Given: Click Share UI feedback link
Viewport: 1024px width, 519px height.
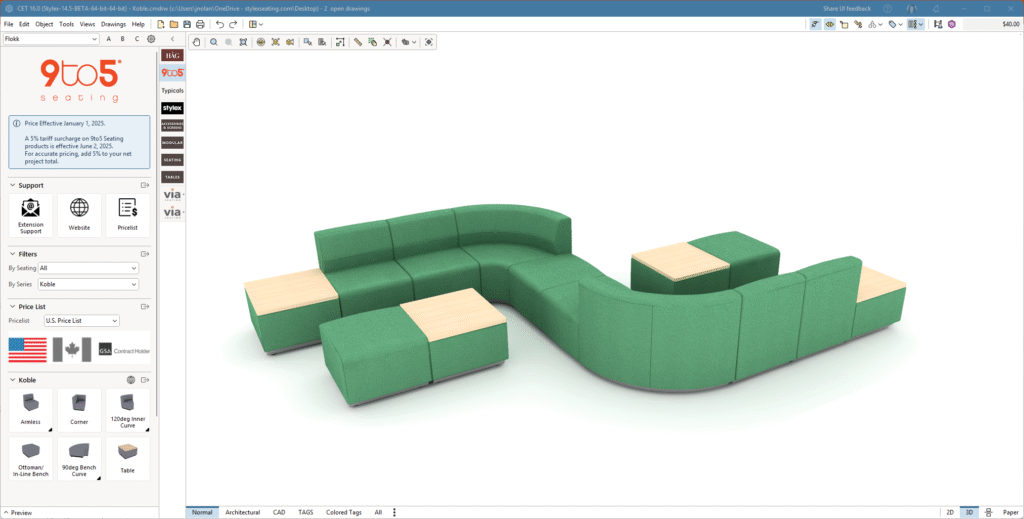Looking at the screenshot, I should (x=848, y=8).
